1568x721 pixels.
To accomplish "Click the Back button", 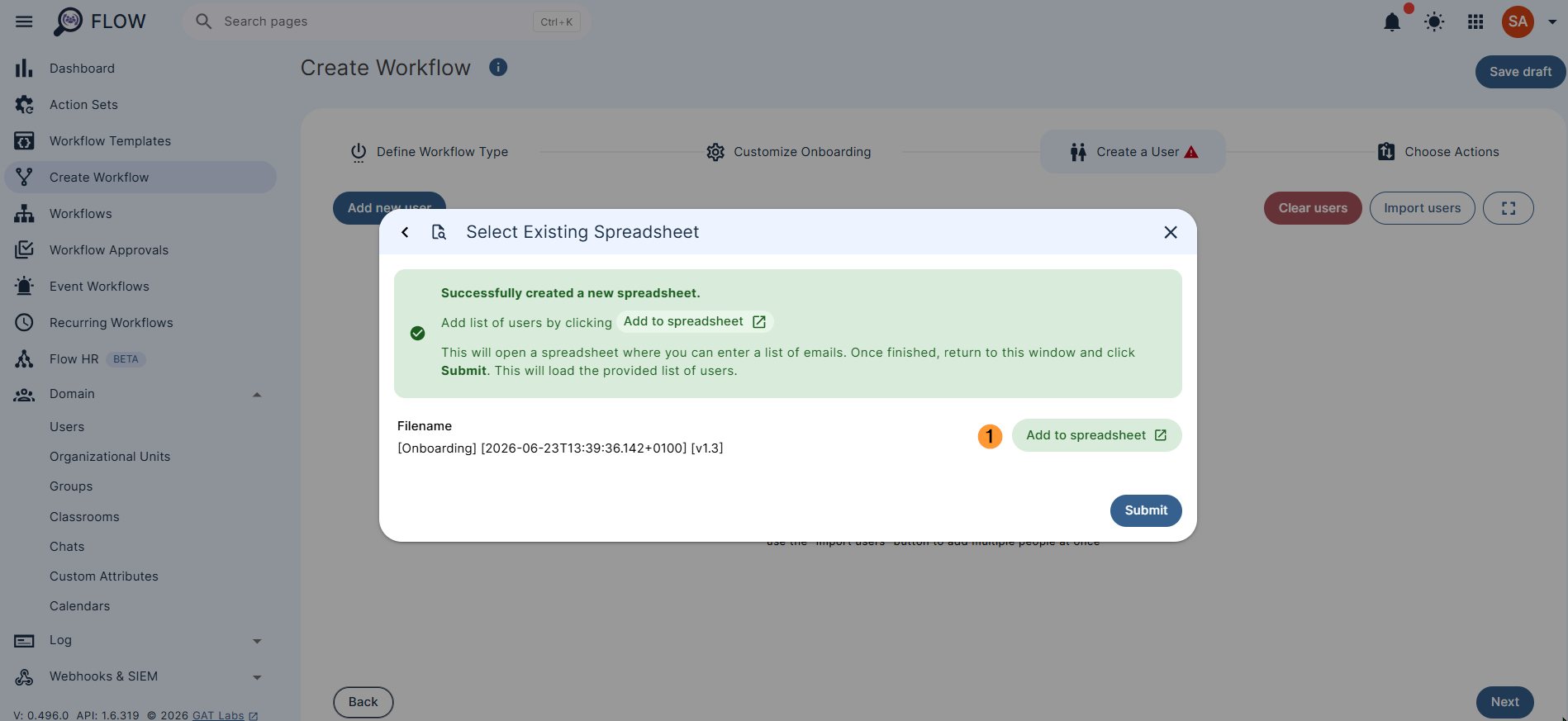I will 363,702.
